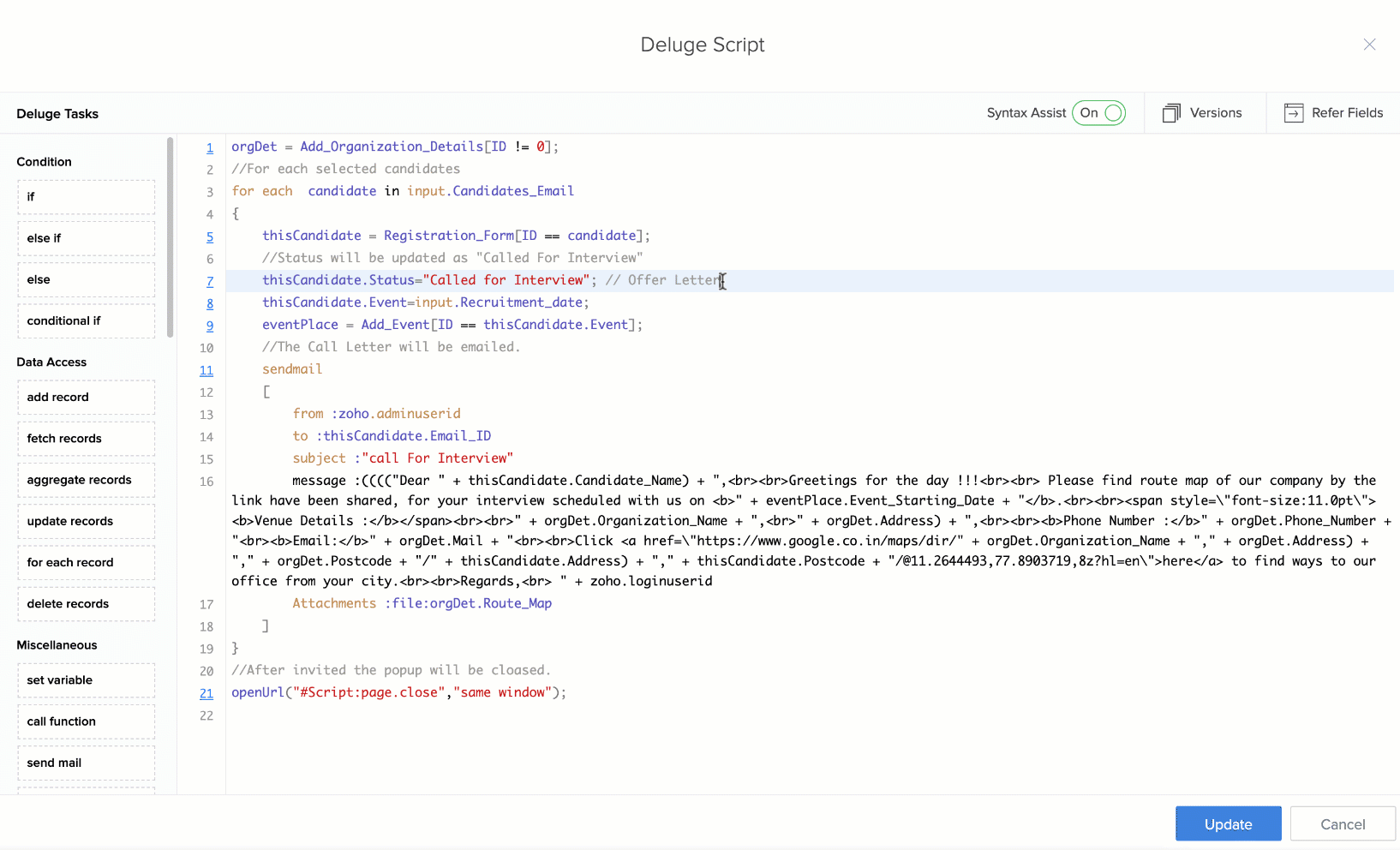This screenshot has height=850, width=1400.
Task: Click line number 21 in gutter
Action: [x=206, y=693]
